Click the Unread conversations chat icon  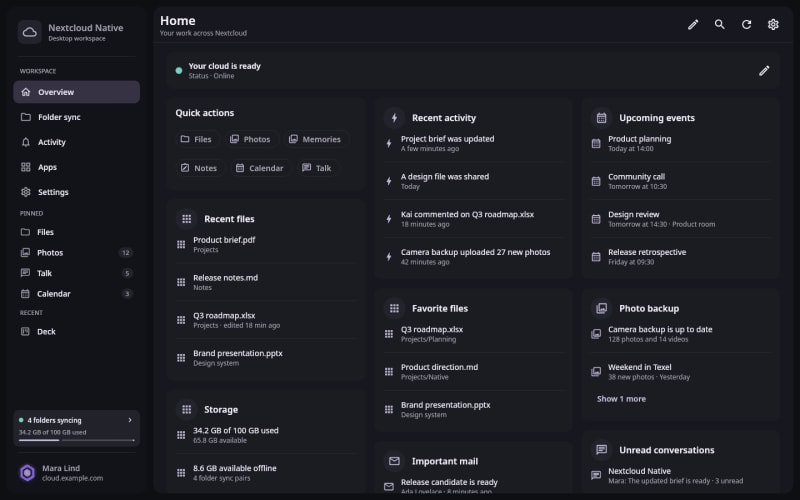point(602,450)
